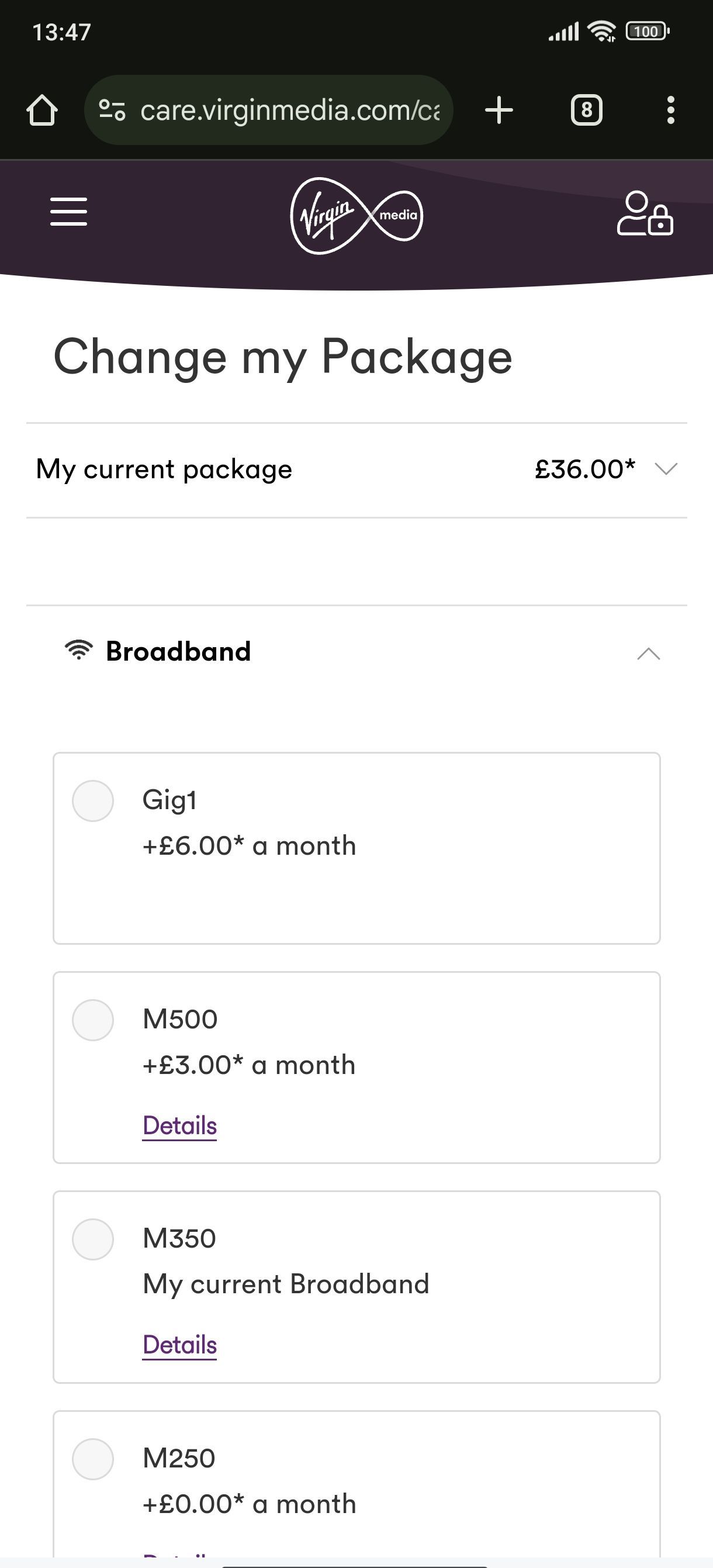Viewport: 713px width, 1568px height.
Task: Open the hamburger navigation menu
Action: tap(69, 211)
